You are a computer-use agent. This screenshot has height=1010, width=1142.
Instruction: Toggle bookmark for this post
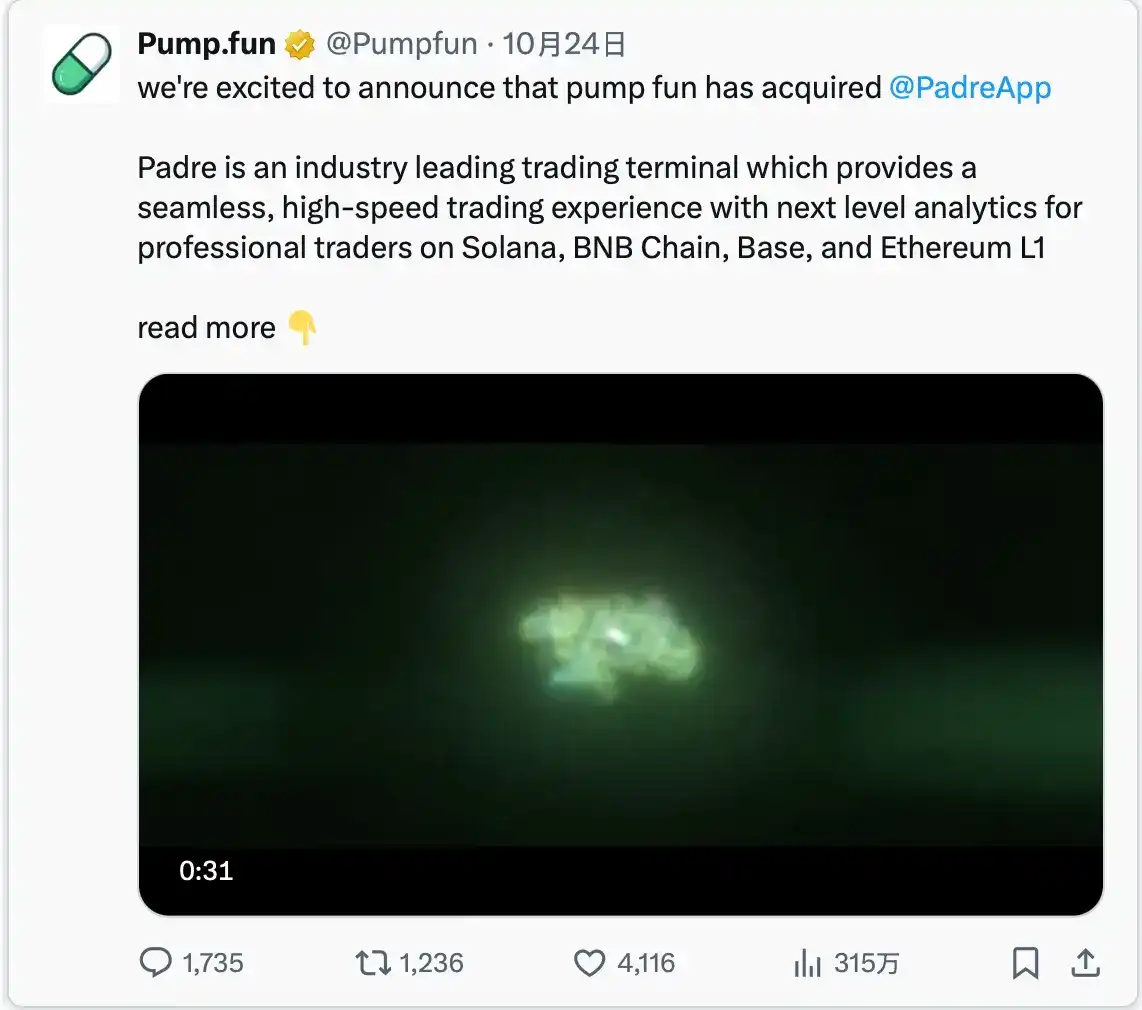point(1024,963)
